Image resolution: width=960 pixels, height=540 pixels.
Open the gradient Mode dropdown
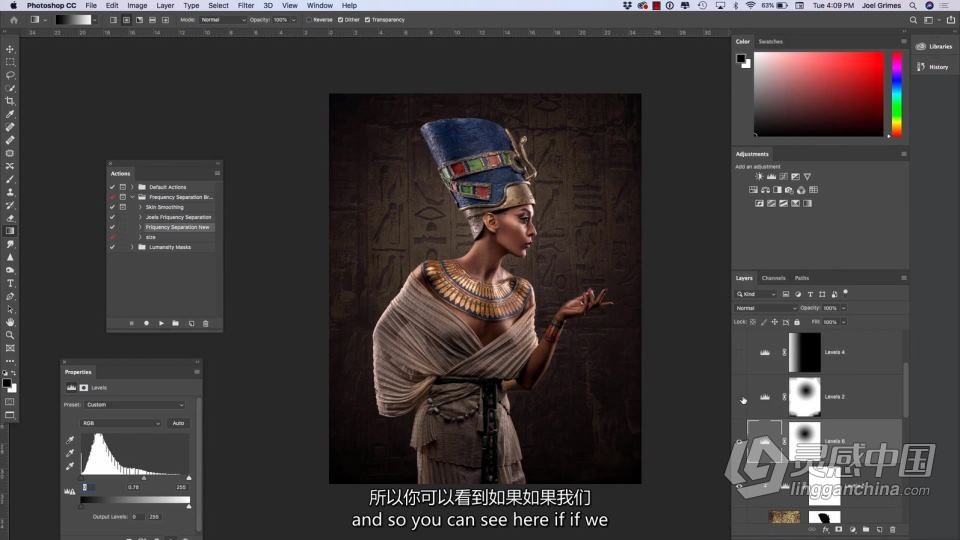pos(223,20)
